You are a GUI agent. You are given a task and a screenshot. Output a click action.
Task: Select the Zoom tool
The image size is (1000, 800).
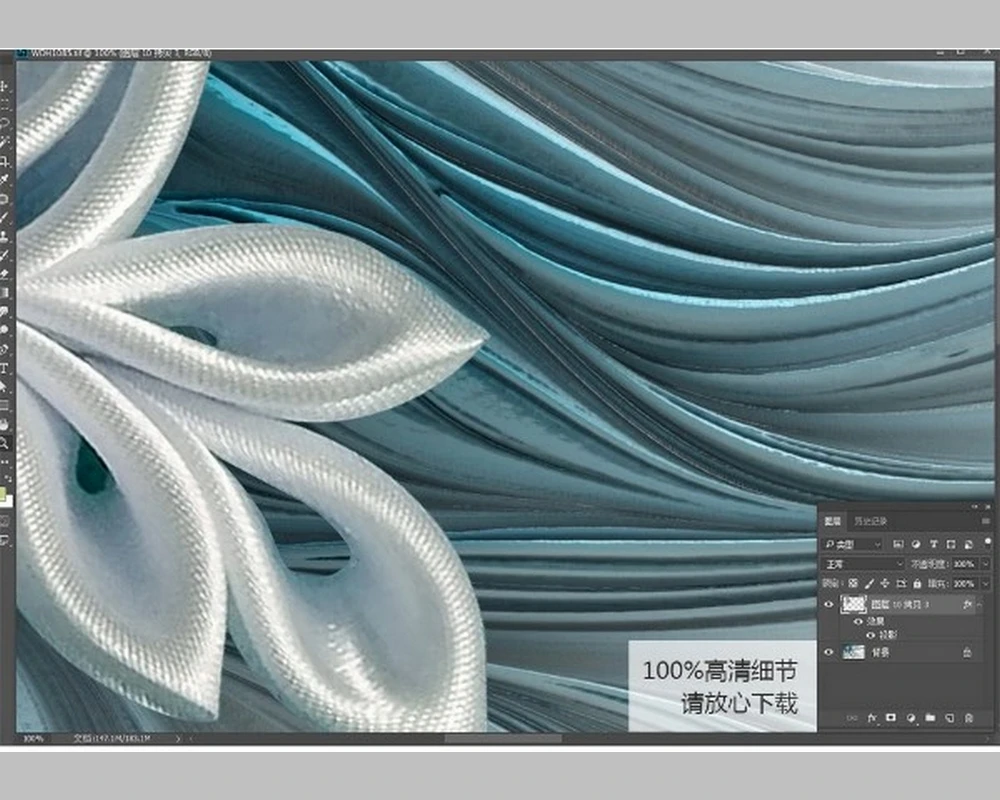tap(5, 443)
